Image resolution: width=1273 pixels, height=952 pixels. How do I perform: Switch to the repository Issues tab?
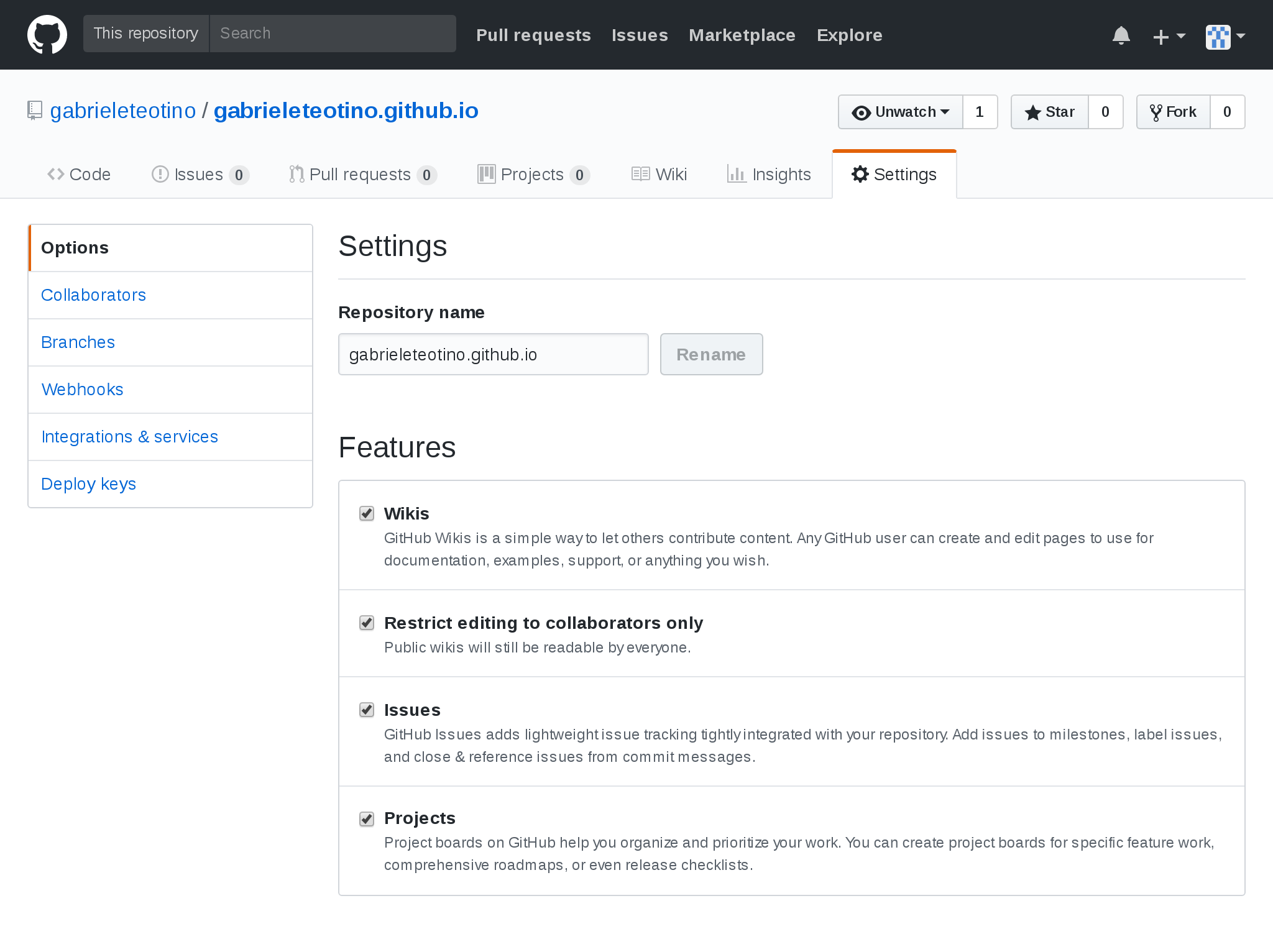click(200, 175)
